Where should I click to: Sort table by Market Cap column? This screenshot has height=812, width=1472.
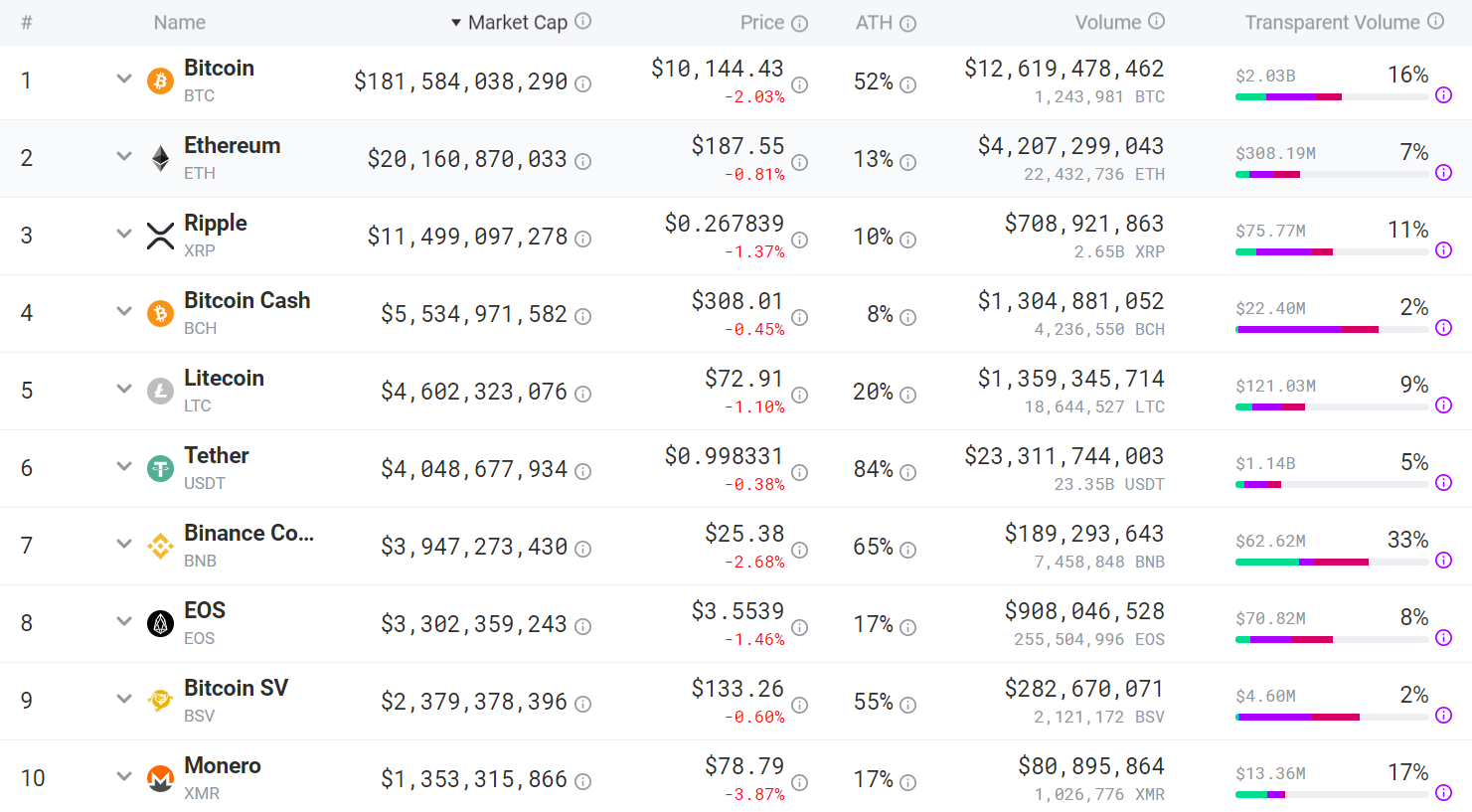[x=517, y=23]
